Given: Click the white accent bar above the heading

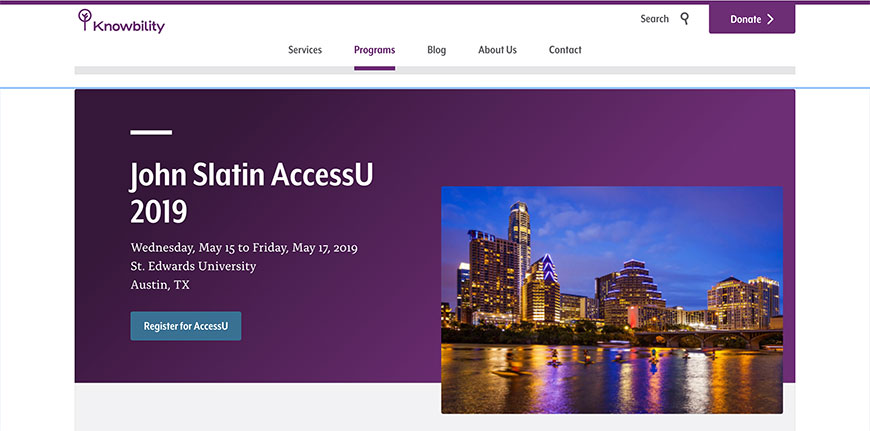Looking at the screenshot, I should pos(151,132).
